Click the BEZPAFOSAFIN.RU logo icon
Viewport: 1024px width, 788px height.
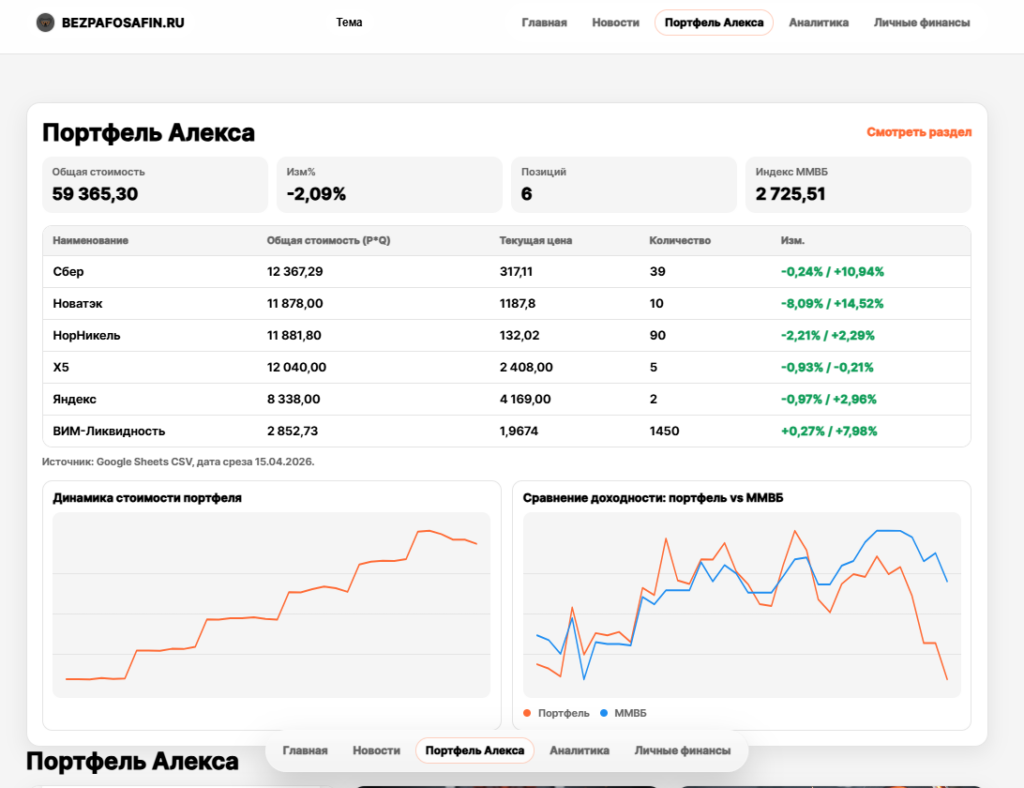[x=45, y=22]
